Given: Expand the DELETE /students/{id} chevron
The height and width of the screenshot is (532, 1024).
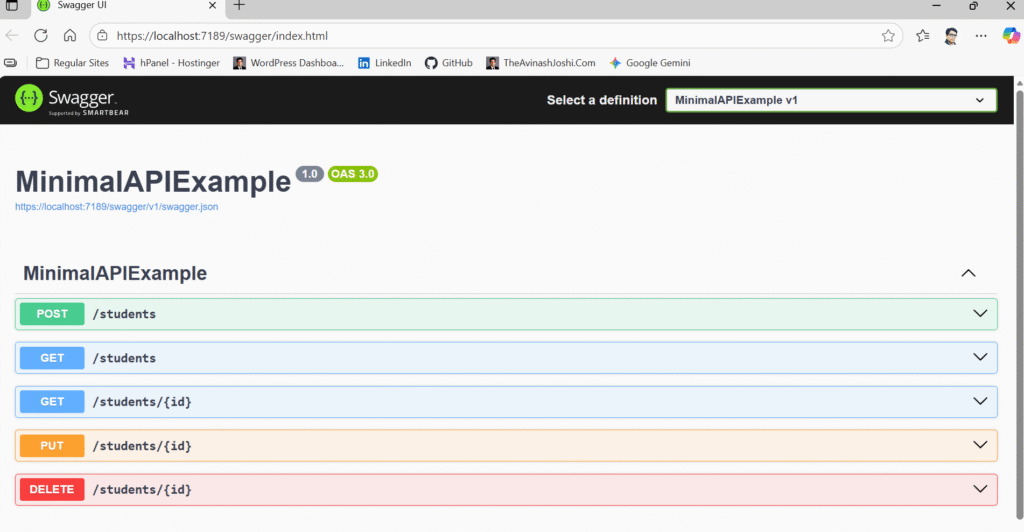Looking at the screenshot, I should coord(980,489).
